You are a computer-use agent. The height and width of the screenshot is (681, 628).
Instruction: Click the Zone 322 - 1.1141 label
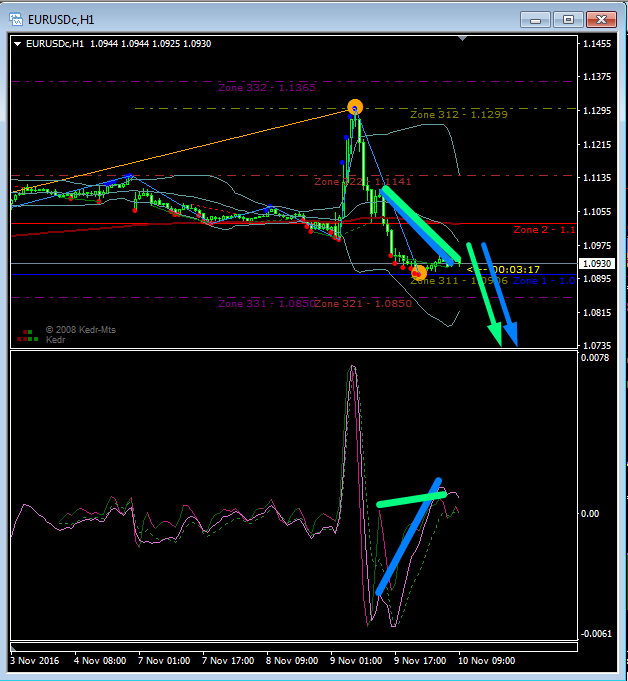pyautogui.click(x=363, y=182)
